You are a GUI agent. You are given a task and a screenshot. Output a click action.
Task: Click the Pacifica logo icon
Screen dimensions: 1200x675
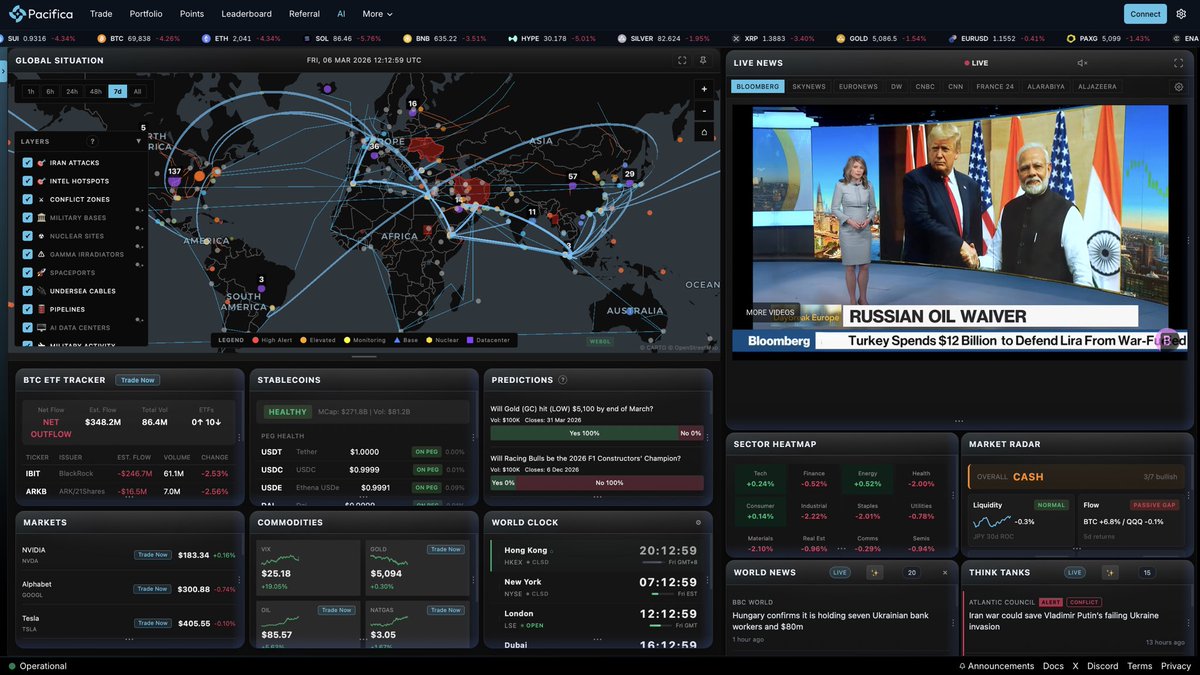click(20, 13)
